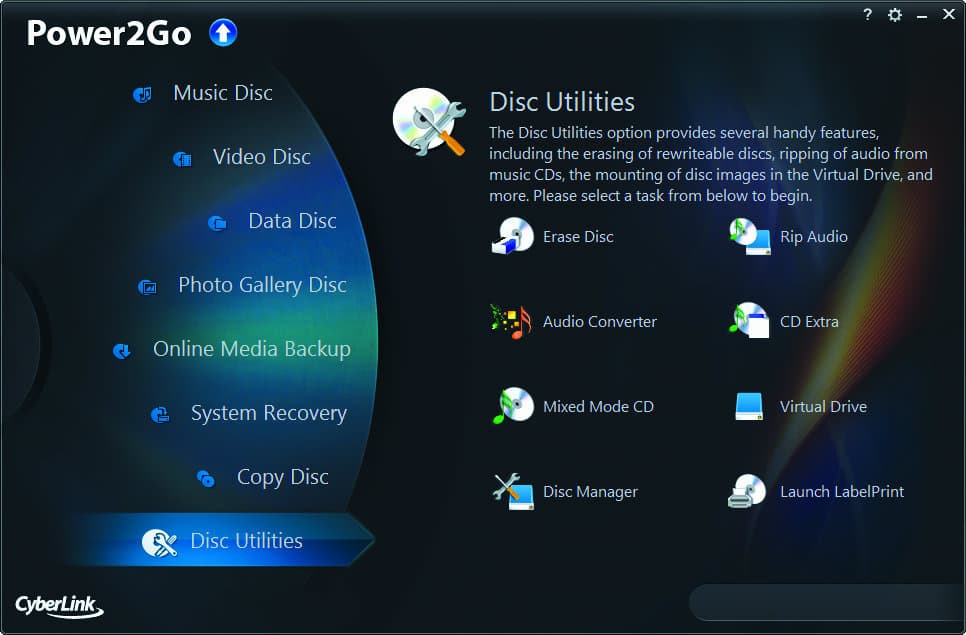Select Music Disc in the sidebar
Viewport: 966px width, 635px height.
click(x=222, y=93)
